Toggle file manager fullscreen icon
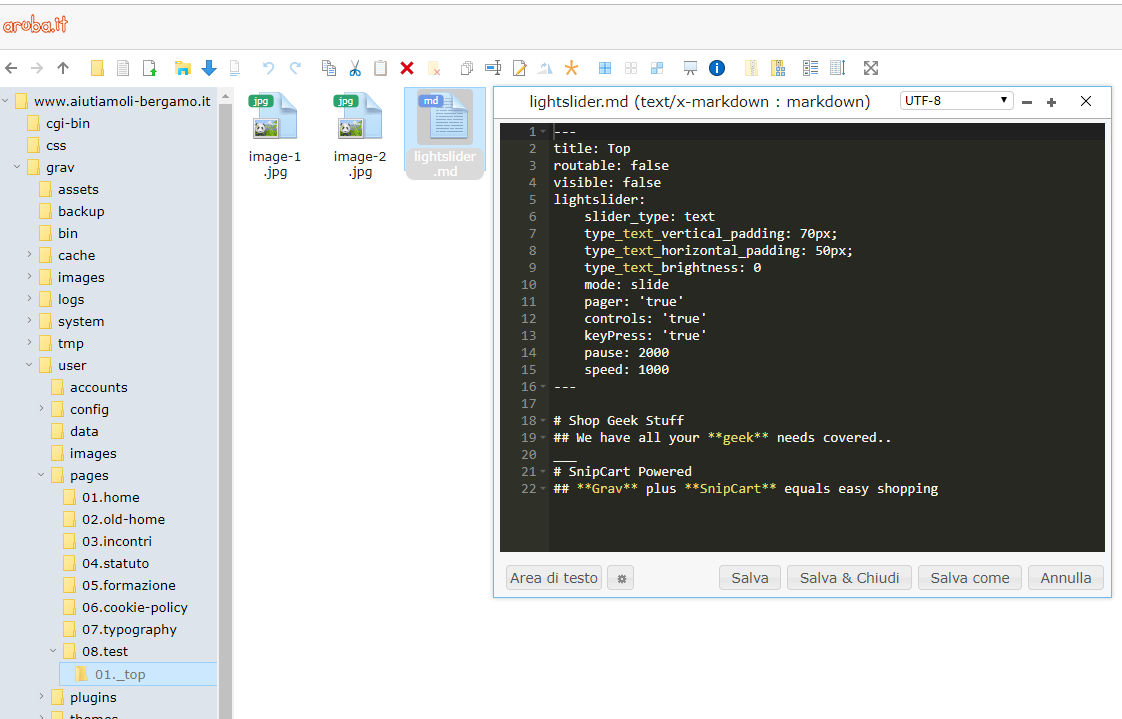The width and height of the screenshot is (1122, 719). 871,68
